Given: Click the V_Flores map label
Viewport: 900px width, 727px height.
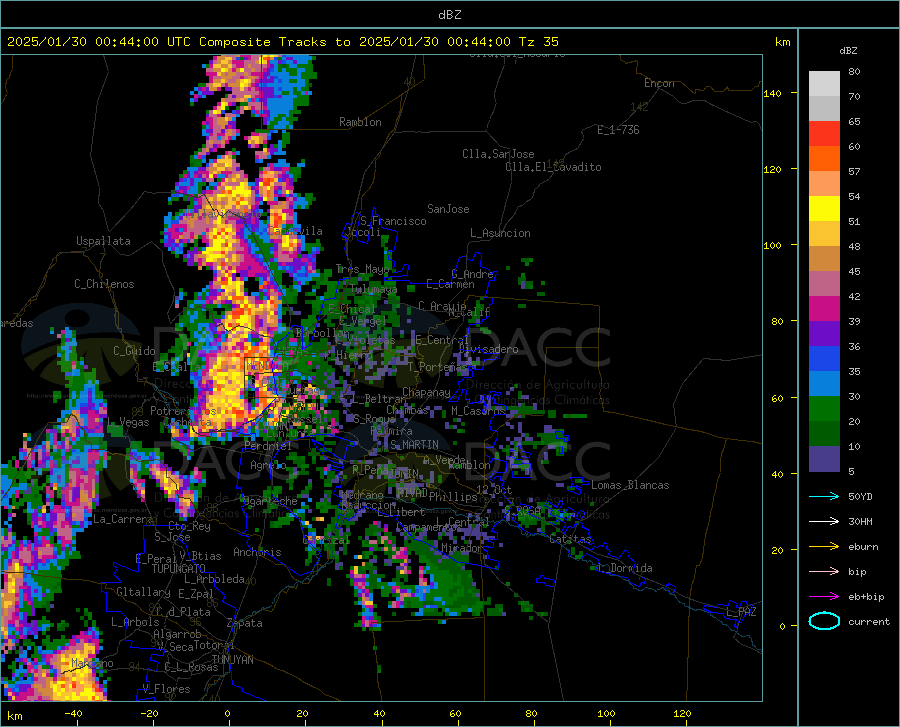Looking at the screenshot, I should tap(166, 689).
